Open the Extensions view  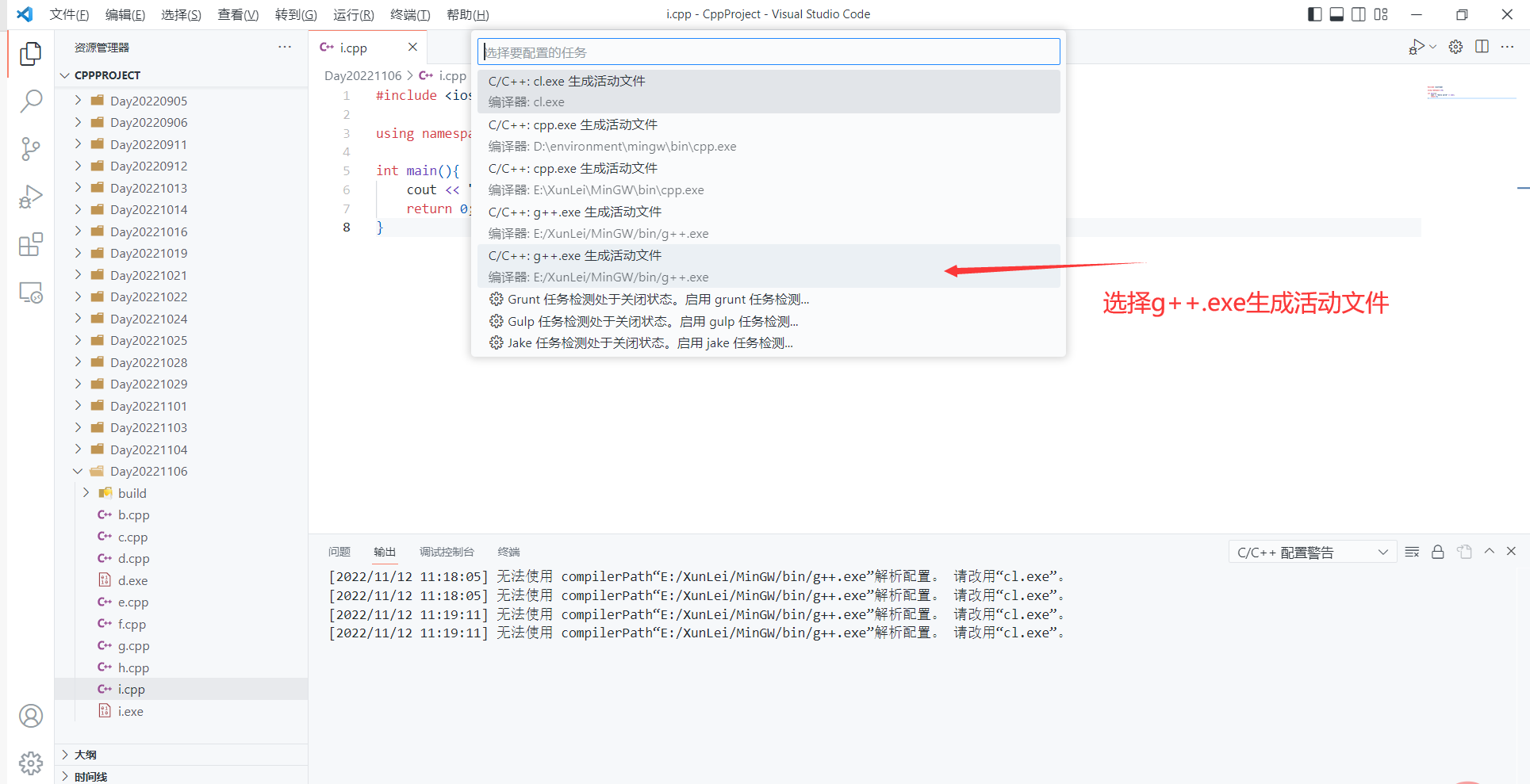coord(30,244)
